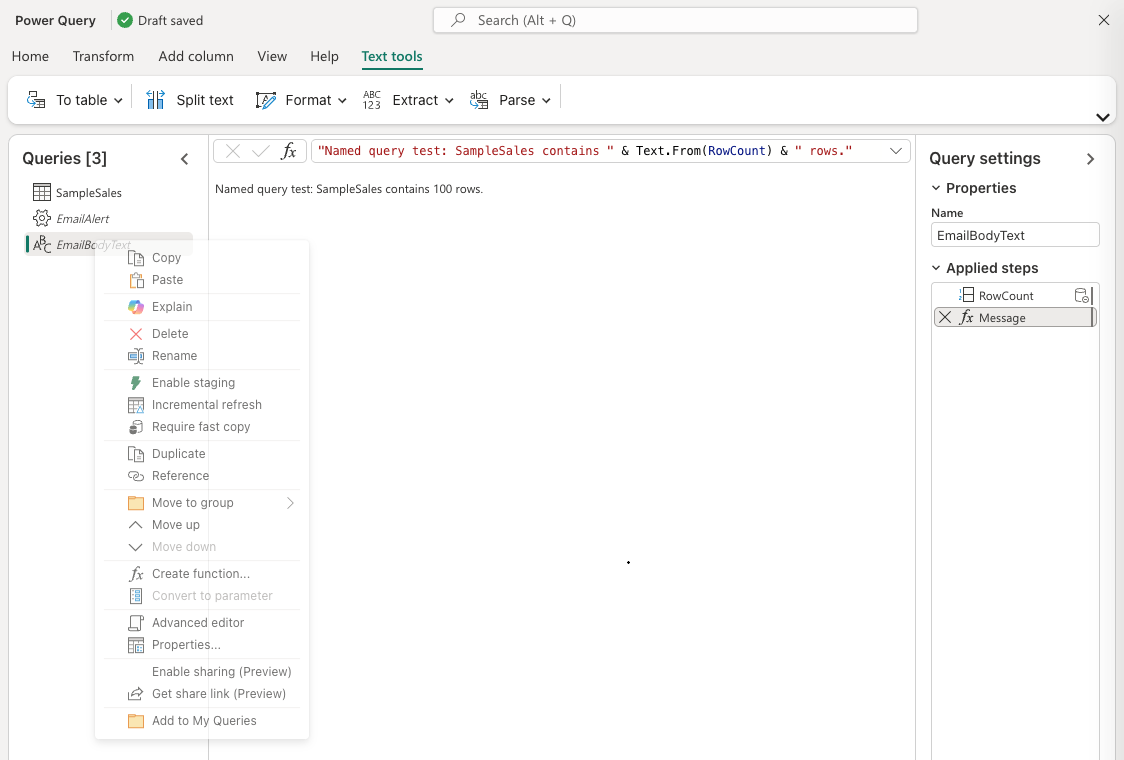The height and width of the screenshot is (760, 1124).
Task: Select the RowCount applied step
Action: (1006, 296)
